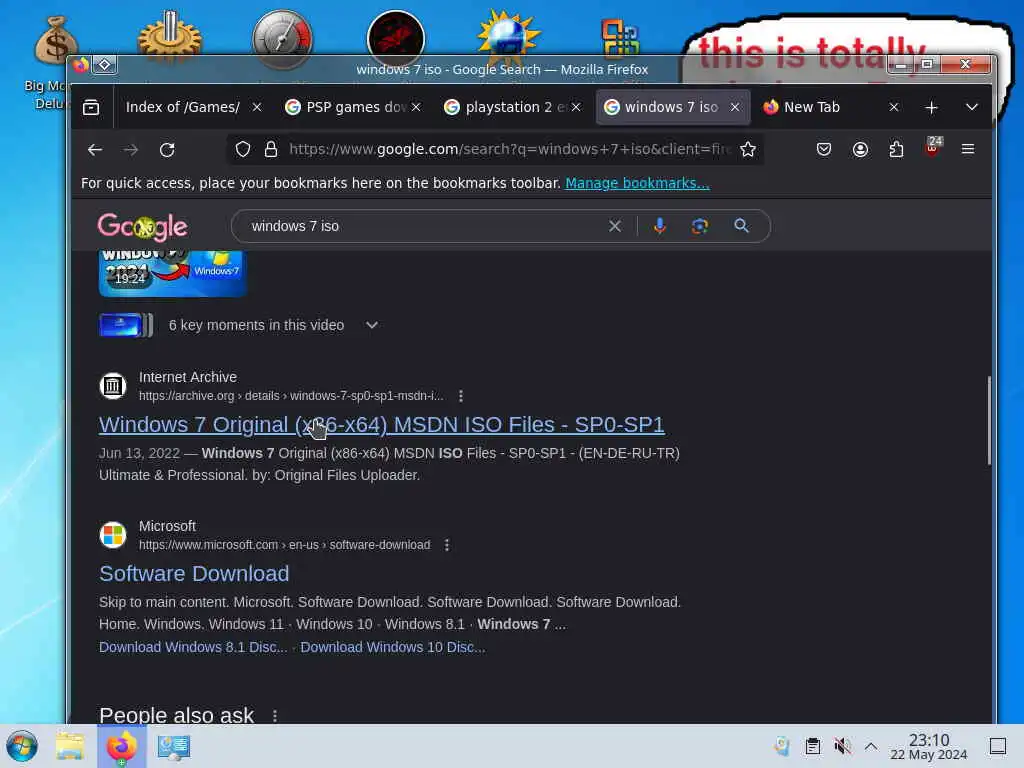Switch to Index of /Games/ tab

pyautogui.click(x=182, y=107)
